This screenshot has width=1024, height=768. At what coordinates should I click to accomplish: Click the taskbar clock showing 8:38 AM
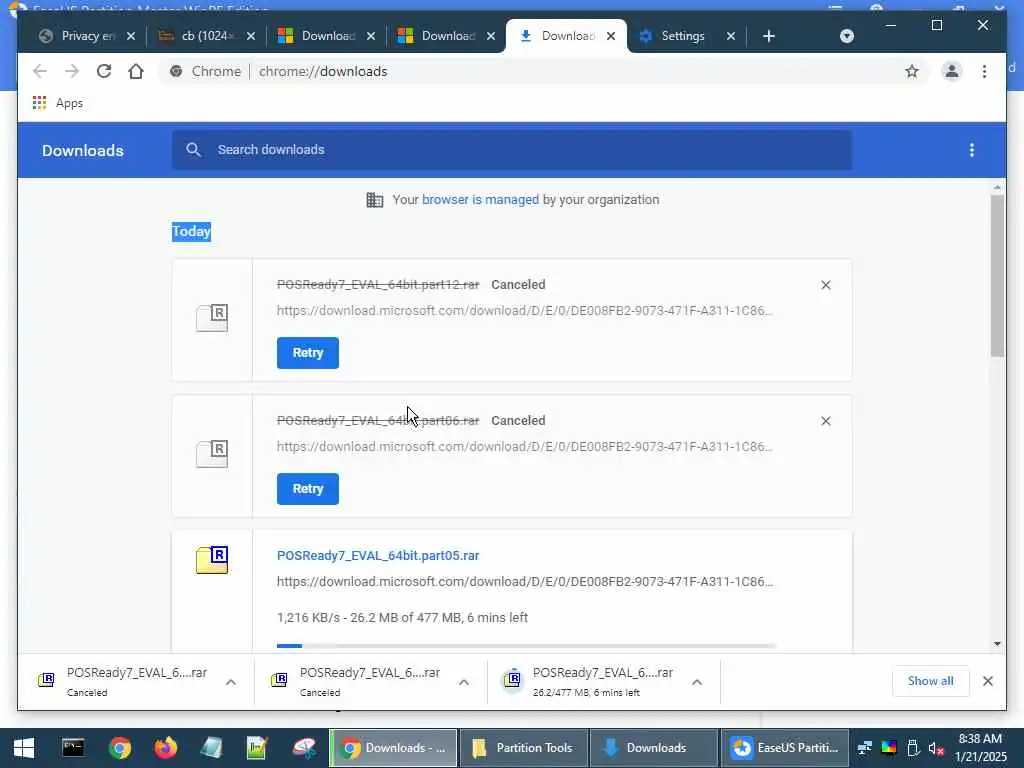pos(980,748)
